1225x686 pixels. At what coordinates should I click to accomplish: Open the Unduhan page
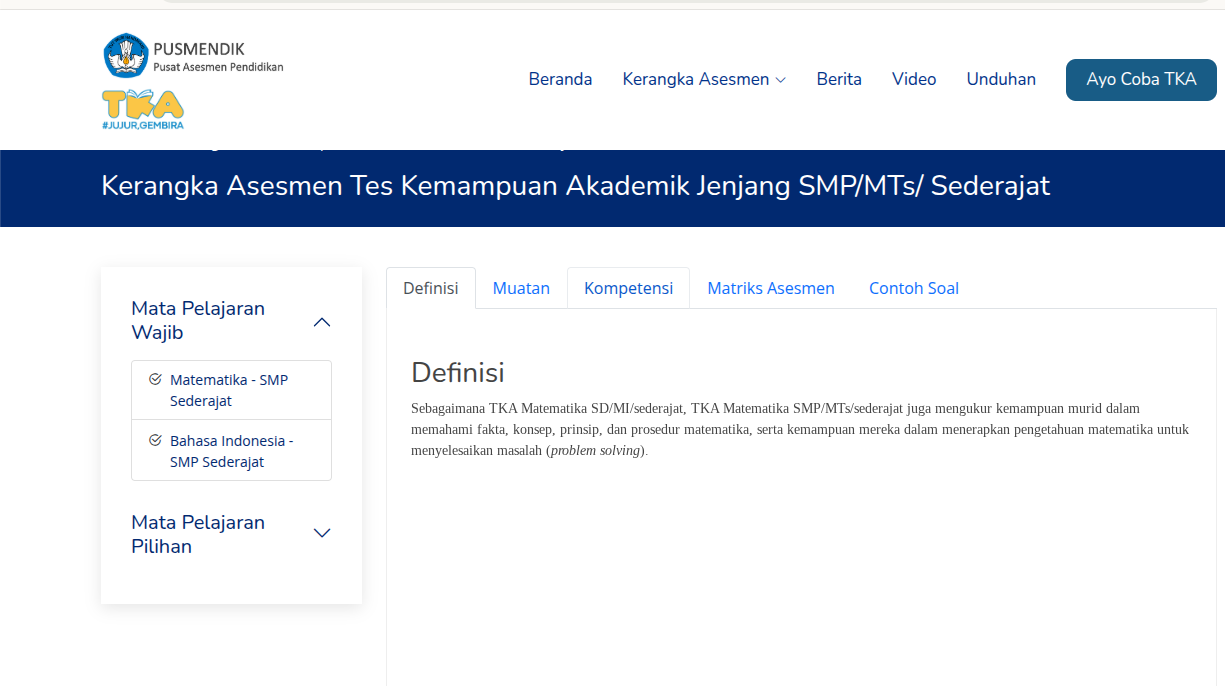1001,79
